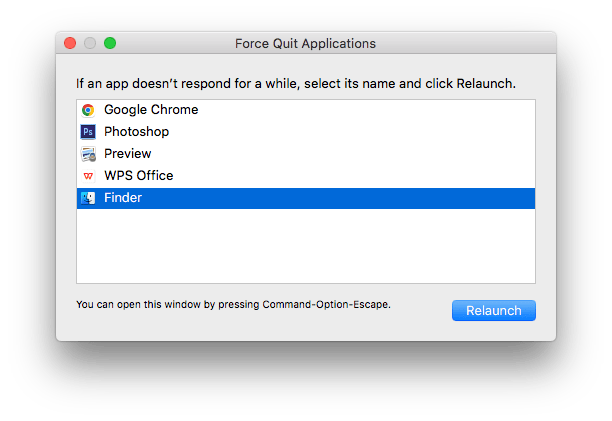Click the red WPS Office icon
This screenshot has width=612, height=421.
(x=88, y=176)
